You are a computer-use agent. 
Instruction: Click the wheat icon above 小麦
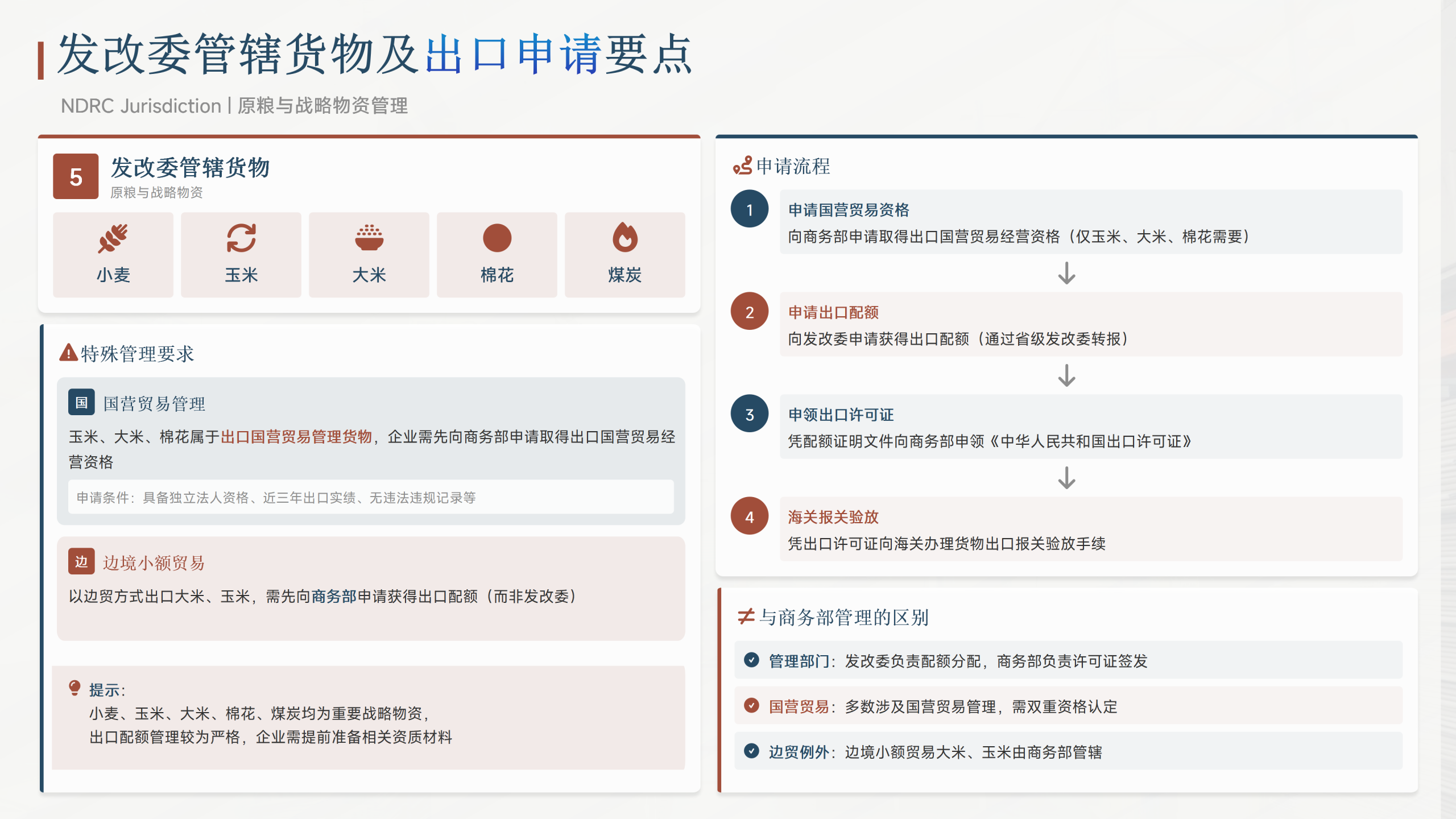[x=113, y=238]
